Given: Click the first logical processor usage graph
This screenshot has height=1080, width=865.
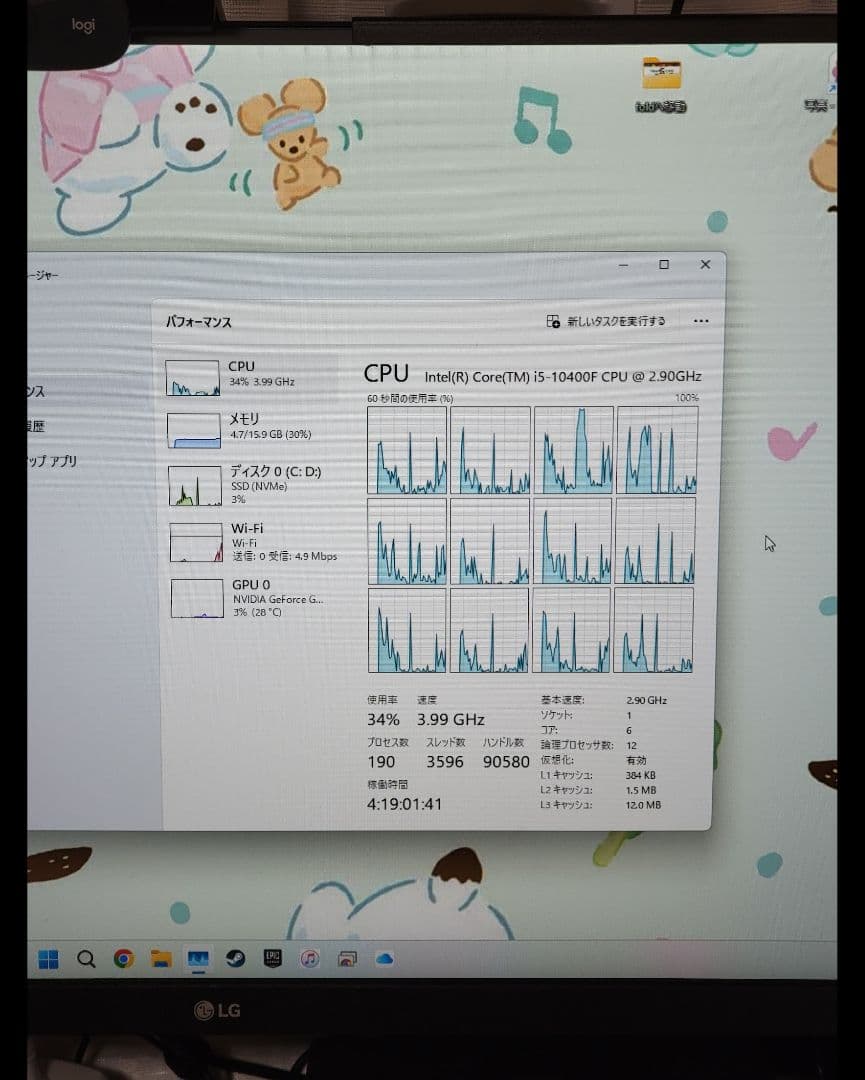Looking at the screenshot, I should pyautogui.click(x=407, y=450).
